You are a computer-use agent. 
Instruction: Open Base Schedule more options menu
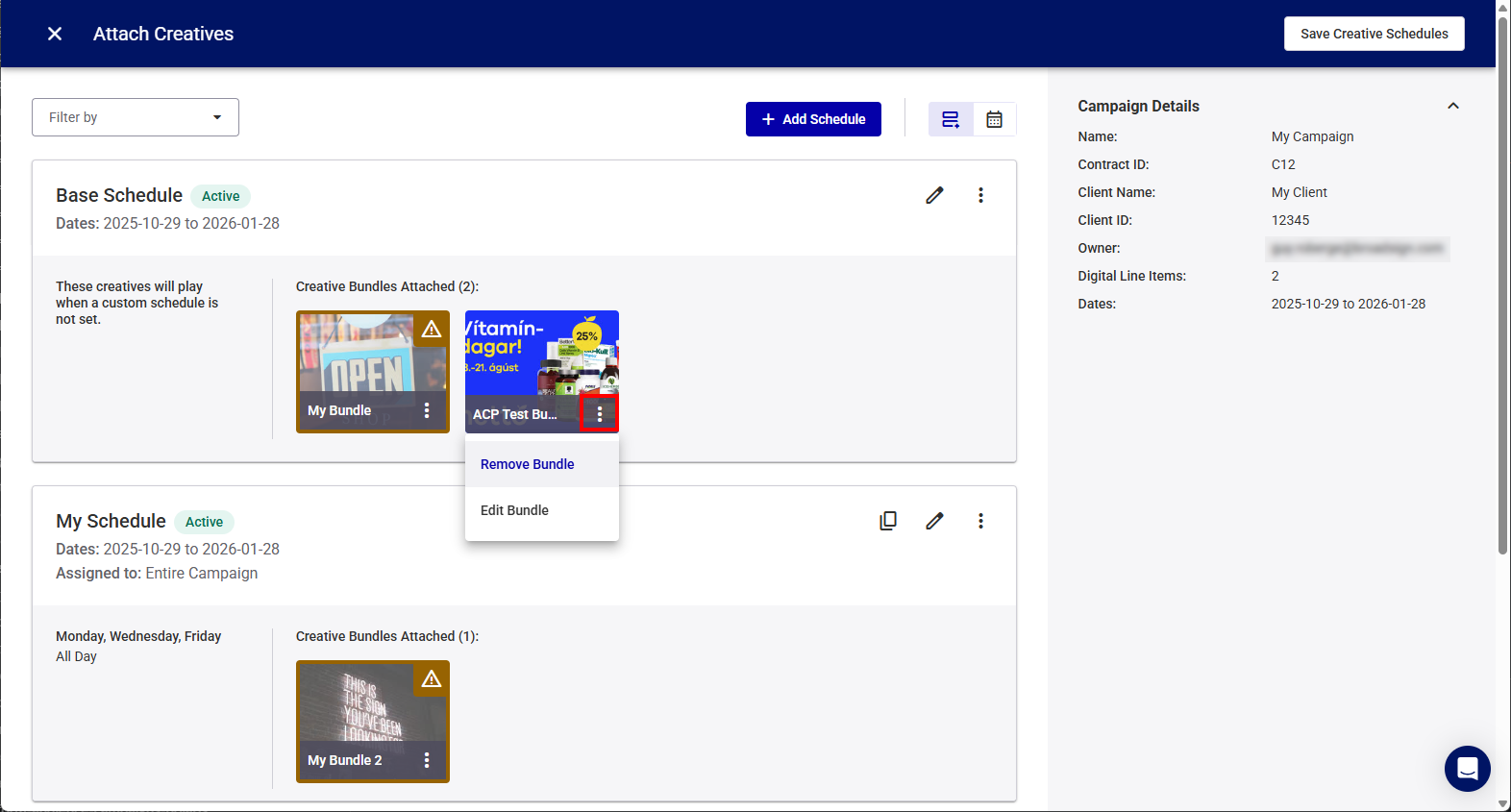click(980, 195)
